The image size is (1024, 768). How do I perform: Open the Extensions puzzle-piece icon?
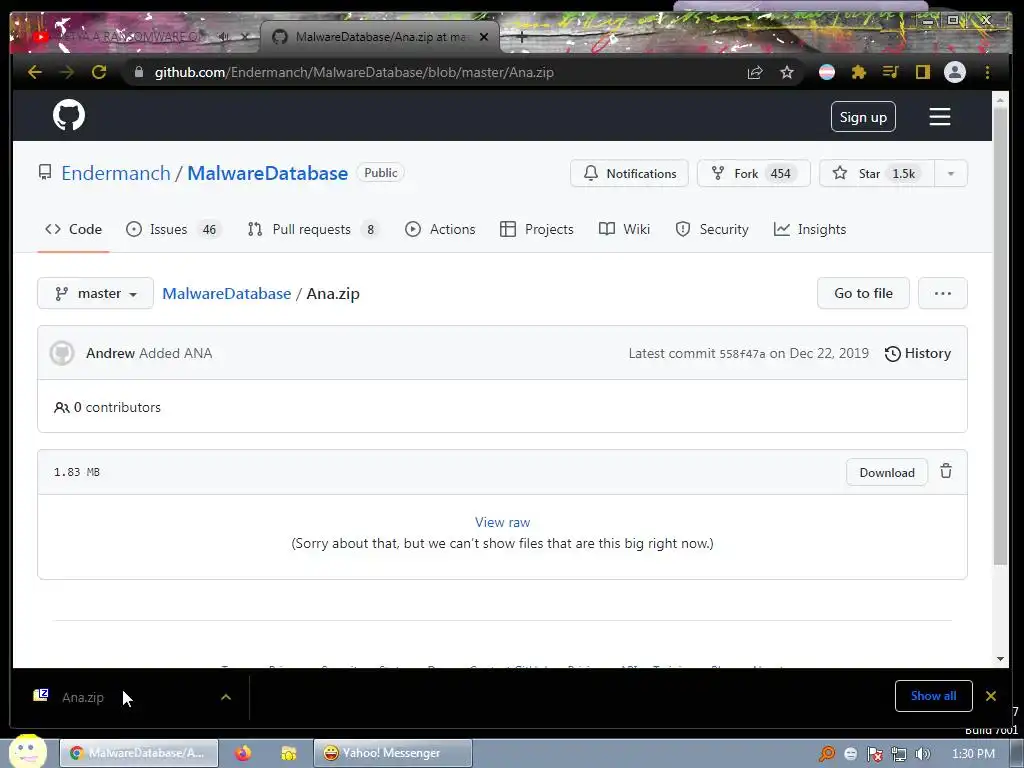[859, 72]
